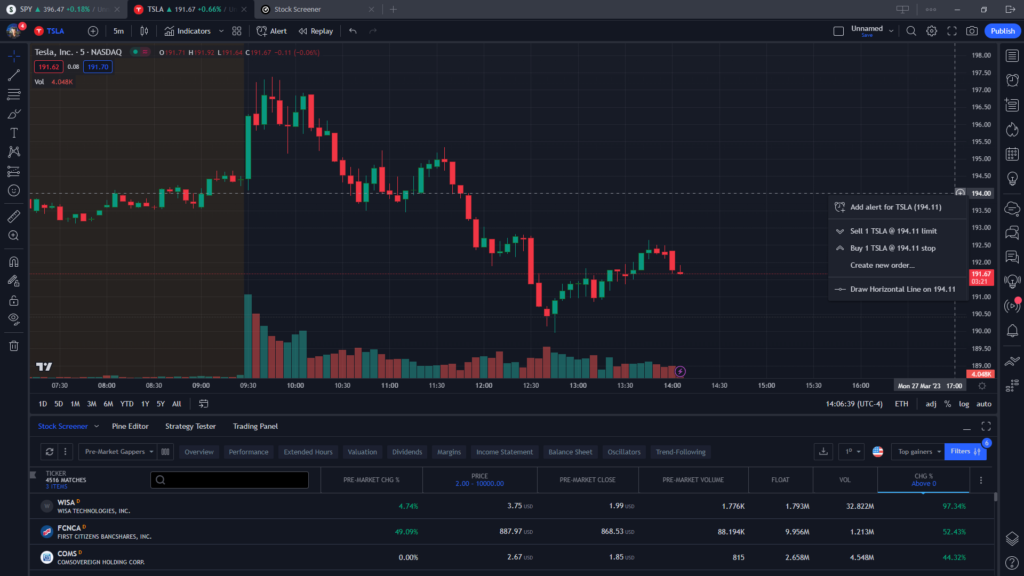Screen dimensions: 1024x576
Task: Click the blue 191.70 buy price box
Action: click(98, 67)
